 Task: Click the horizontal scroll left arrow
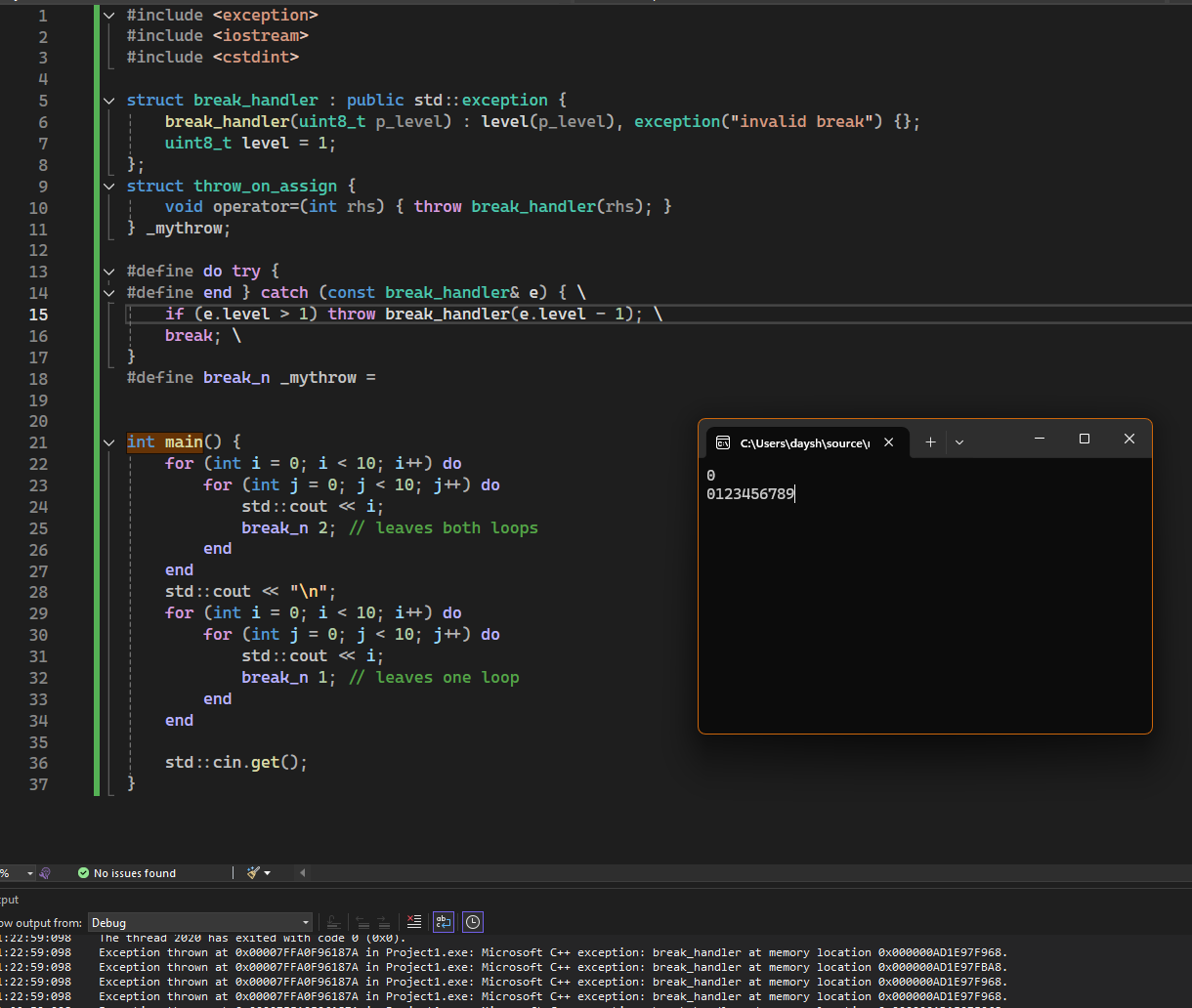click(x=302, y=873)
